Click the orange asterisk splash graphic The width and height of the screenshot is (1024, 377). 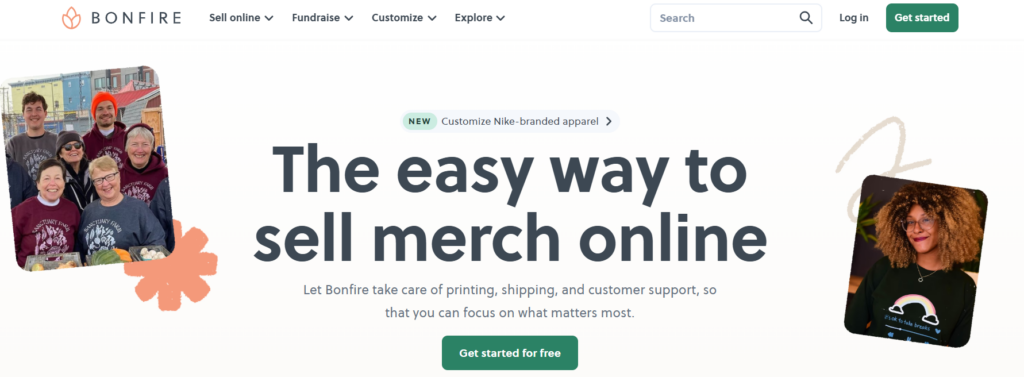[173, 266]
